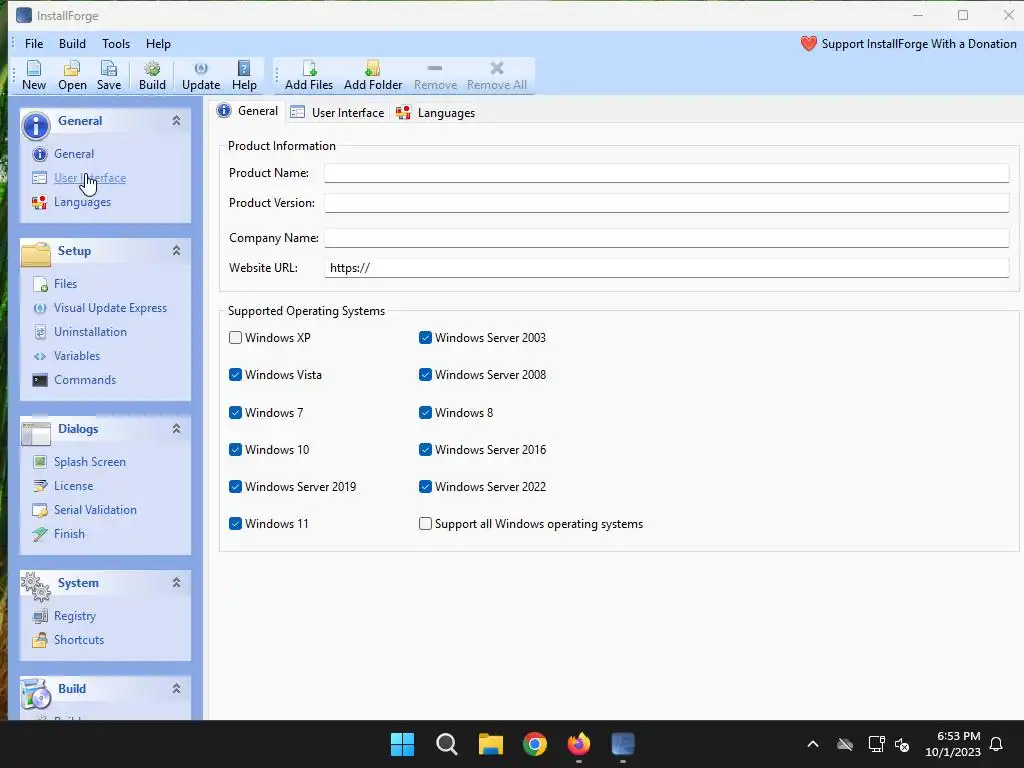Click the Product Name input field
1024x768 pixels.
click(x=667, y=173)
